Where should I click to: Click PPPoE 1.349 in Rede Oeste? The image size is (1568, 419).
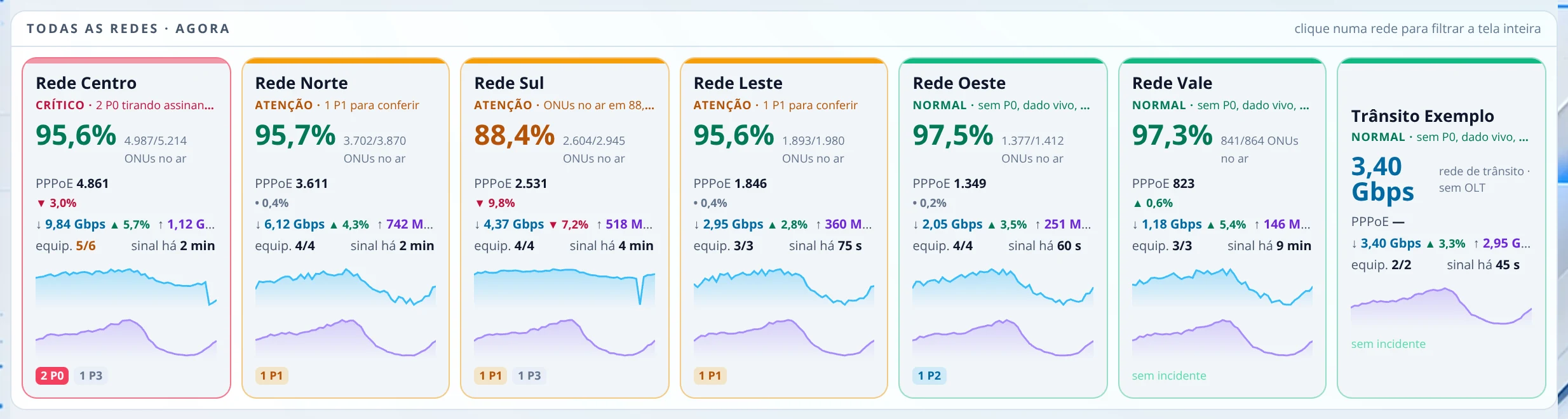tap(949, 183)
